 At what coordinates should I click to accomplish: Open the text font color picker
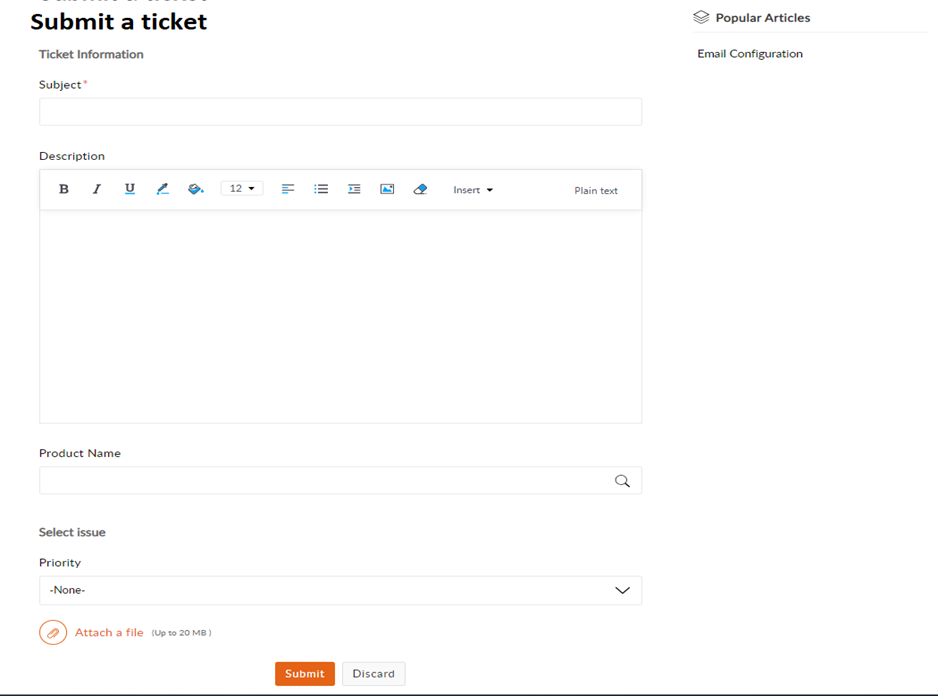[163, 189]
